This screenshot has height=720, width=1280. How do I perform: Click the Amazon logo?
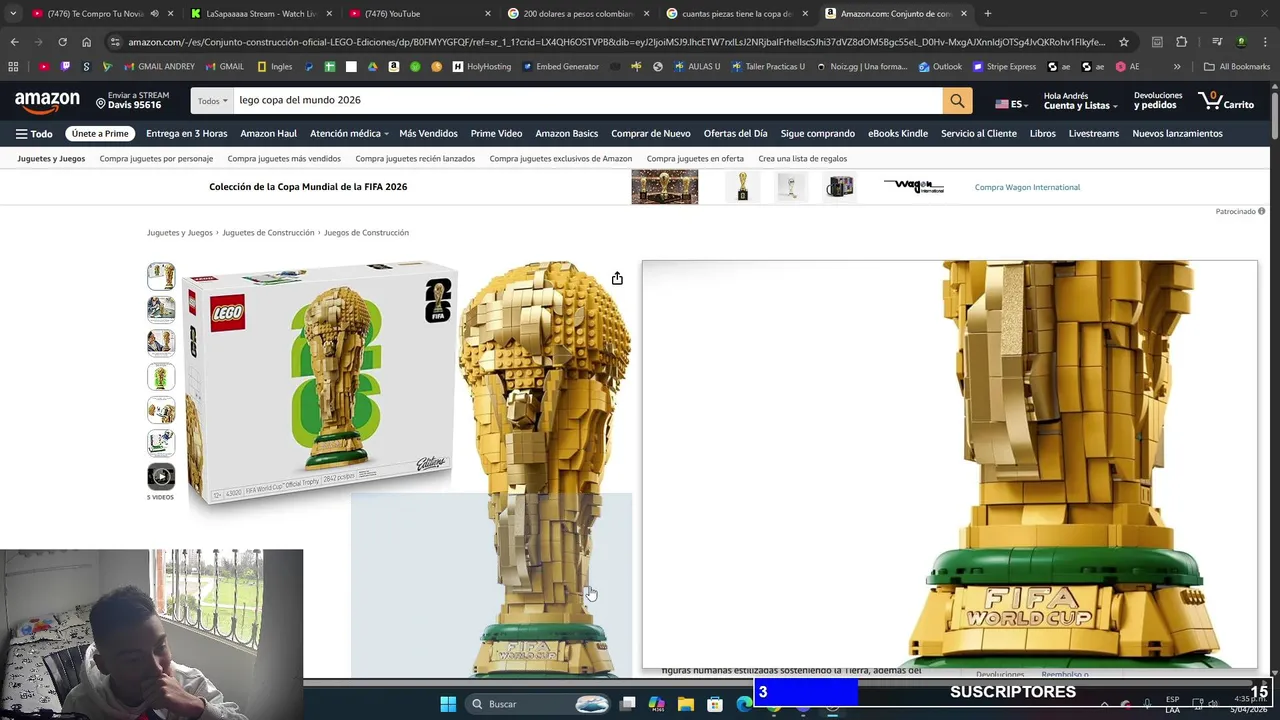(47, 101)
